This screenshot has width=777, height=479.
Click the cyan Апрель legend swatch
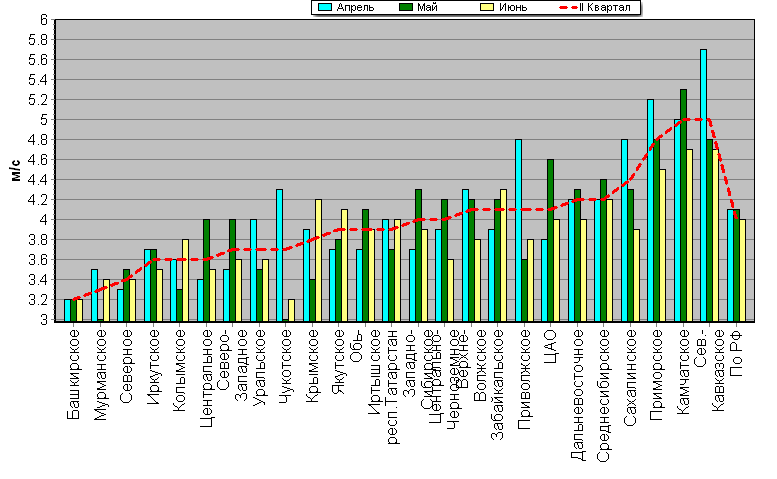click(325, 7)
